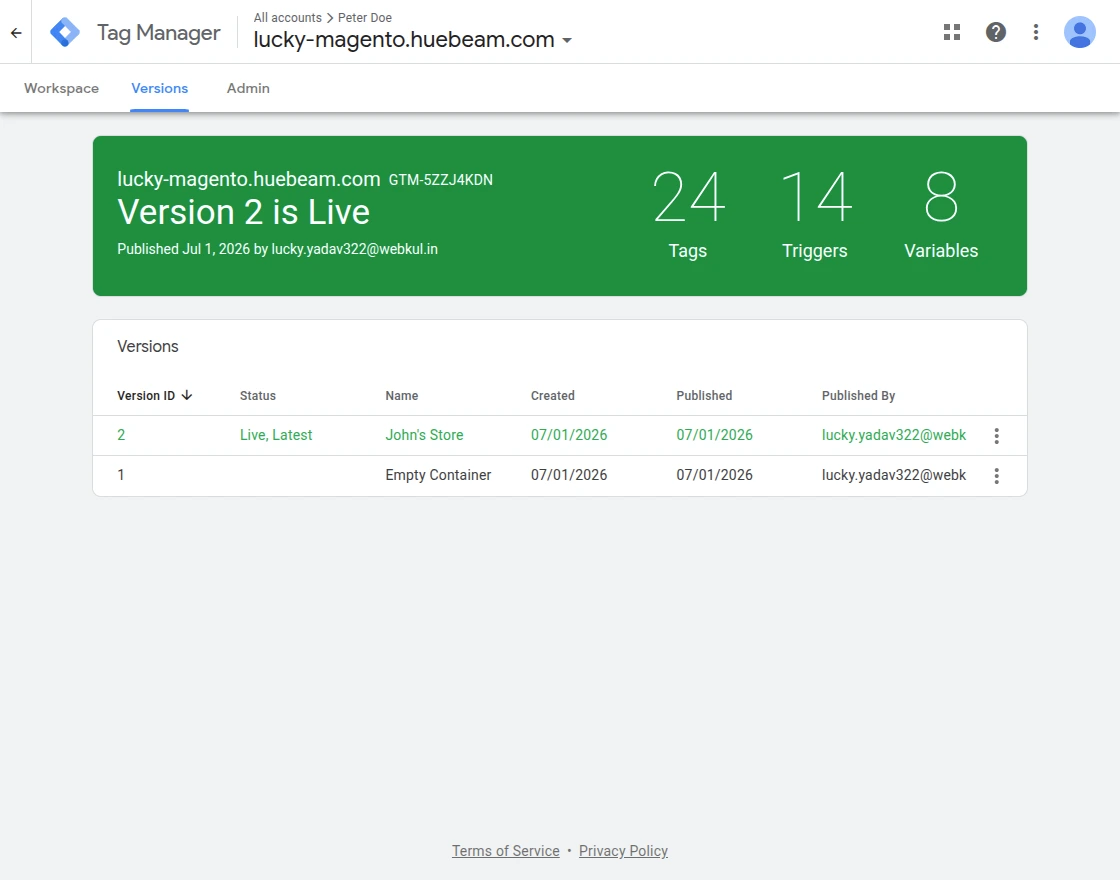Expand the container selector dropdown arrow
1120x880 pixels.
567,41
